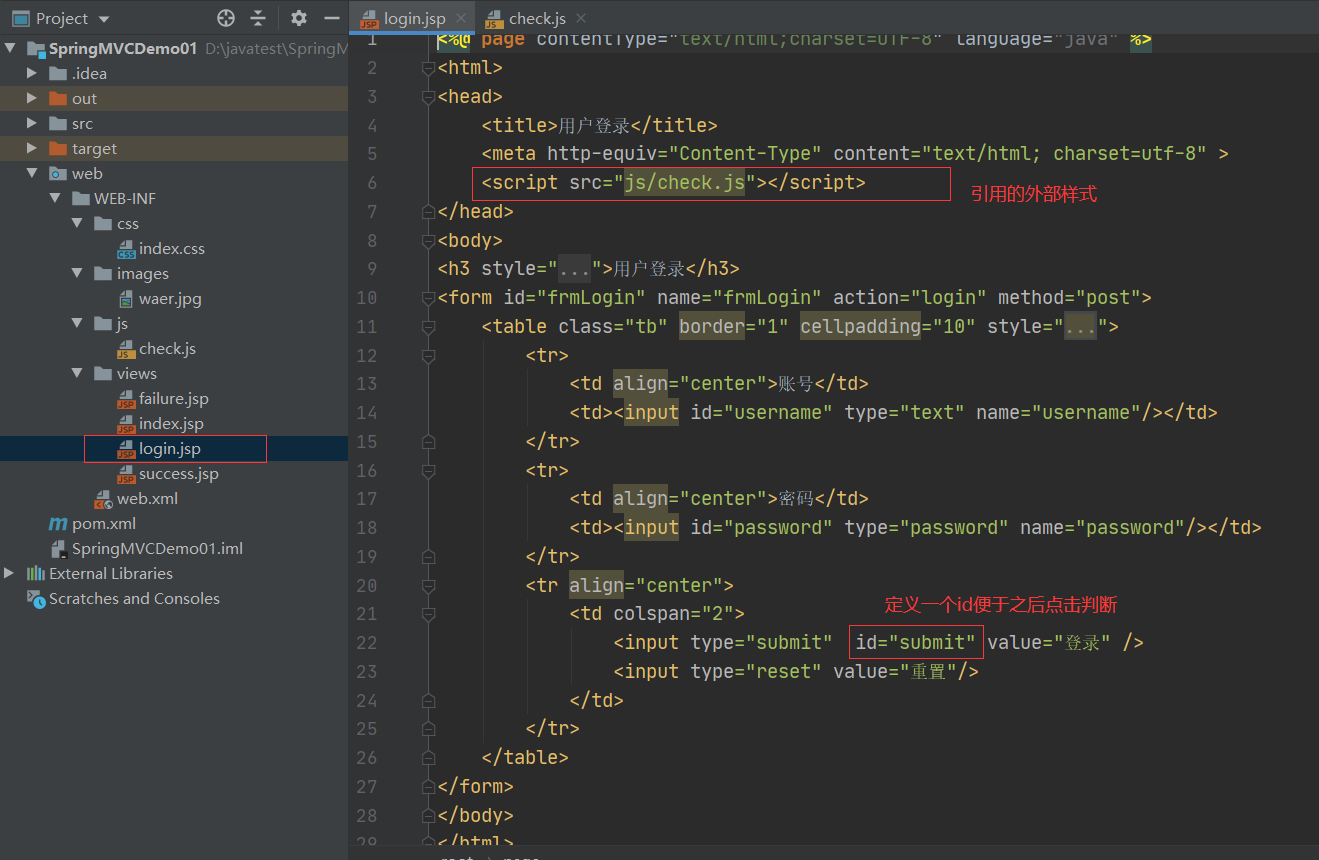Expand the .idea folder
The width and height of the screenshot is (1319, 860).
click(32, 73)
